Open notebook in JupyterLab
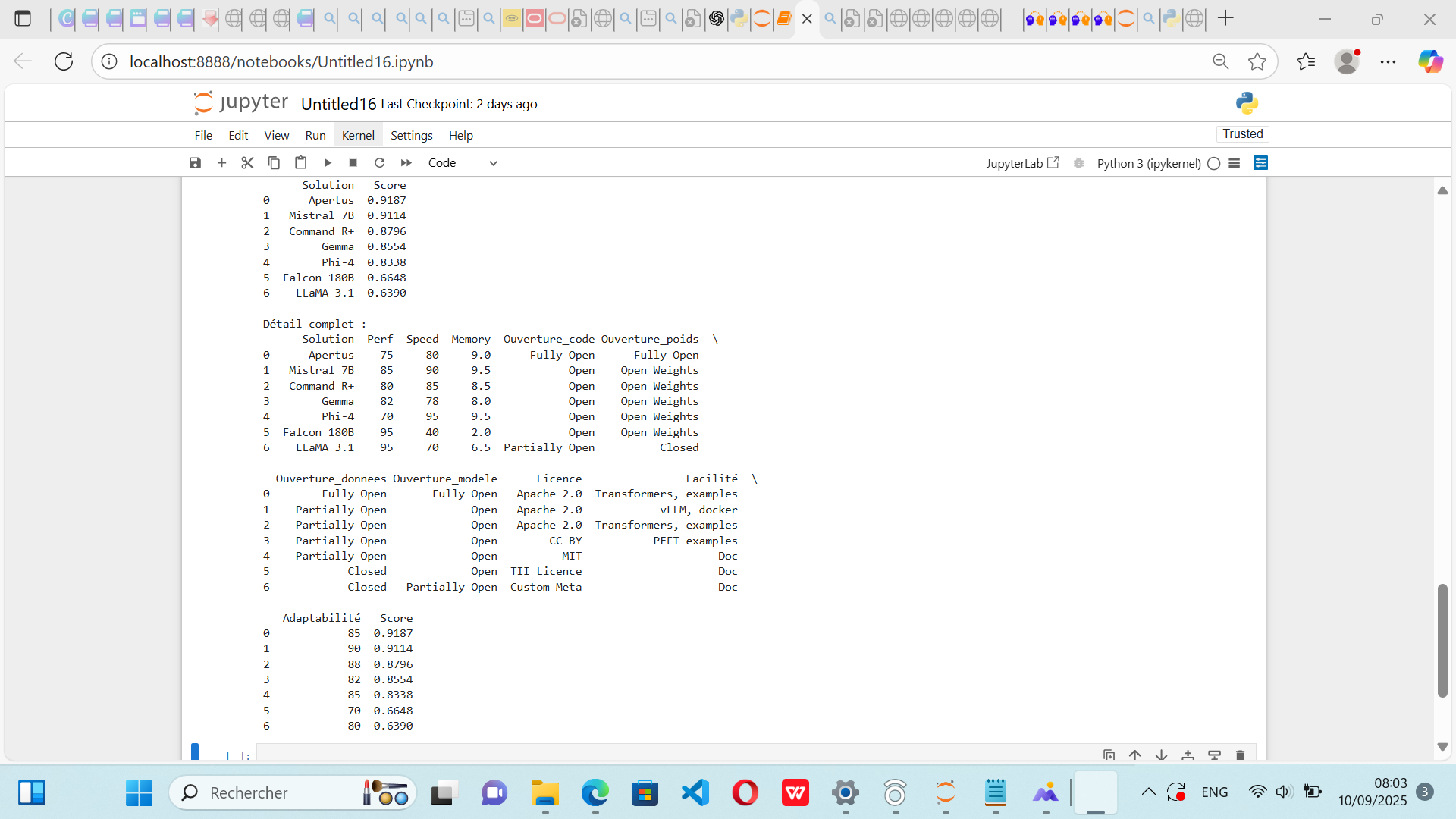 [x=1022, y=163]
